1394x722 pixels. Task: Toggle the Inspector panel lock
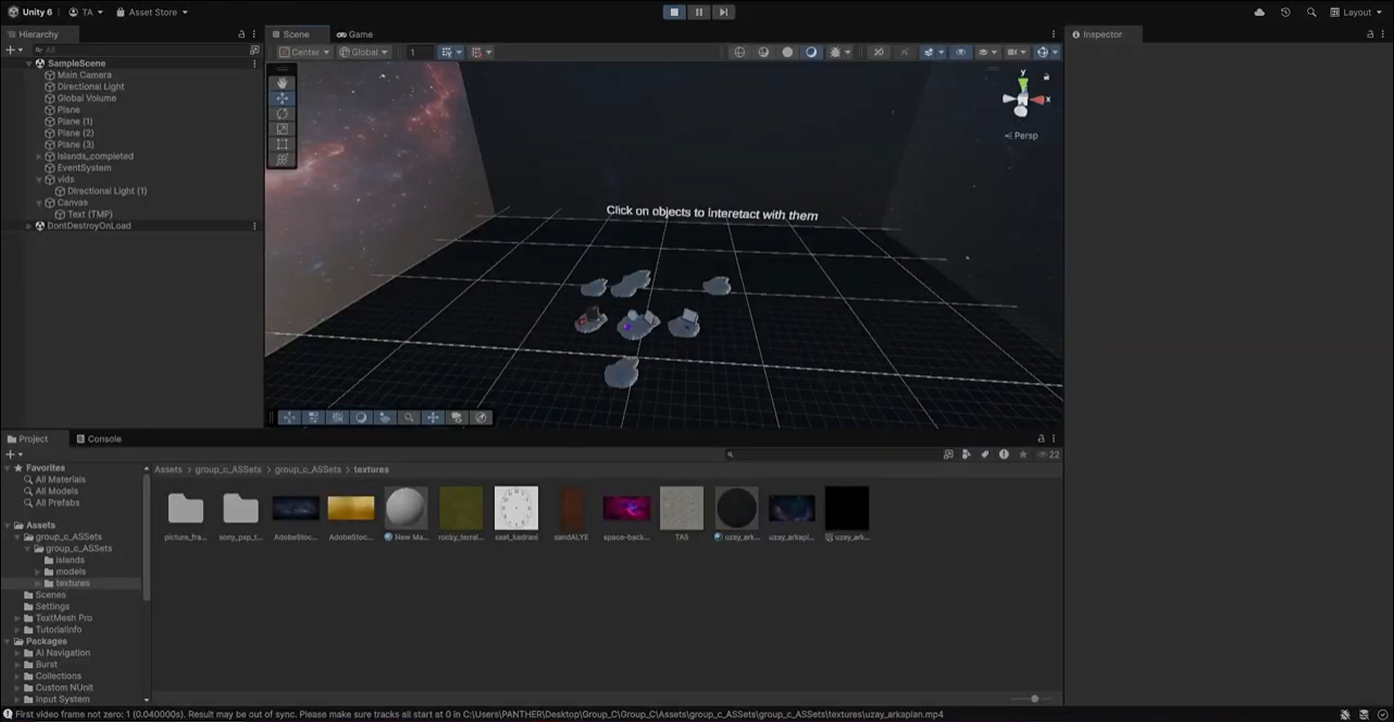coord(1370,34)
